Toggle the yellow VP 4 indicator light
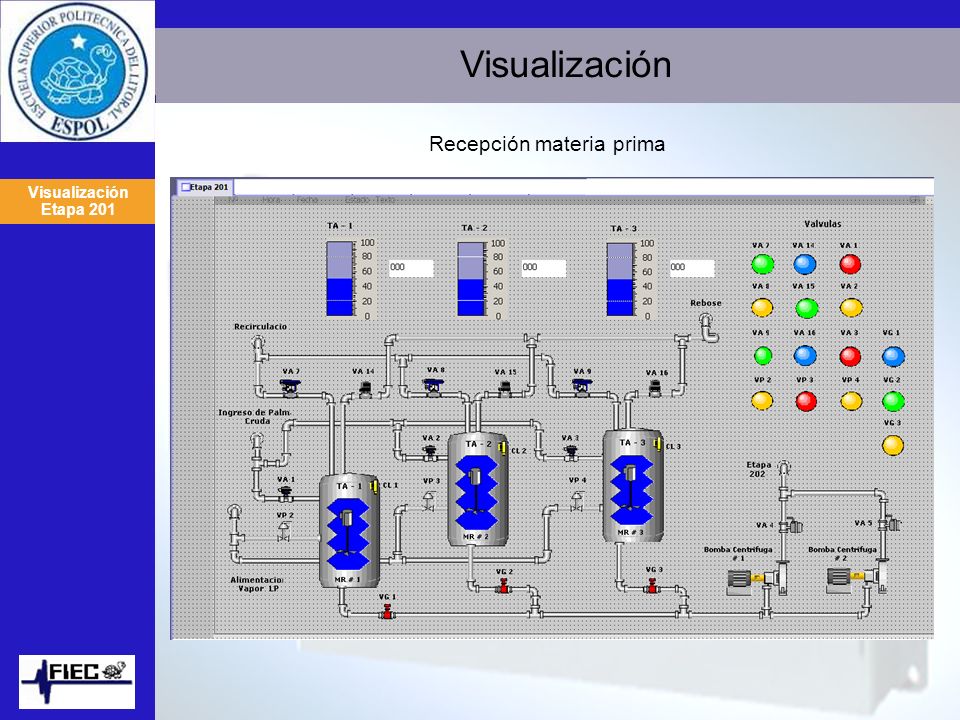The width and height of the screenshot is (960, 720). 851,401
